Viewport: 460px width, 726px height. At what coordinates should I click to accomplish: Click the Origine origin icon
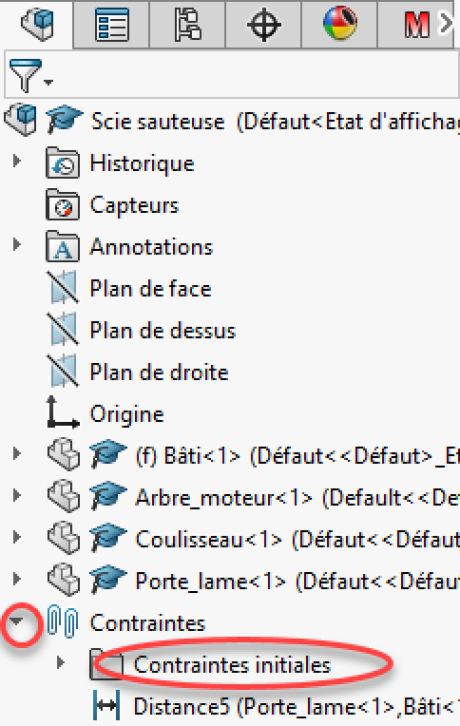coord(63,412)
